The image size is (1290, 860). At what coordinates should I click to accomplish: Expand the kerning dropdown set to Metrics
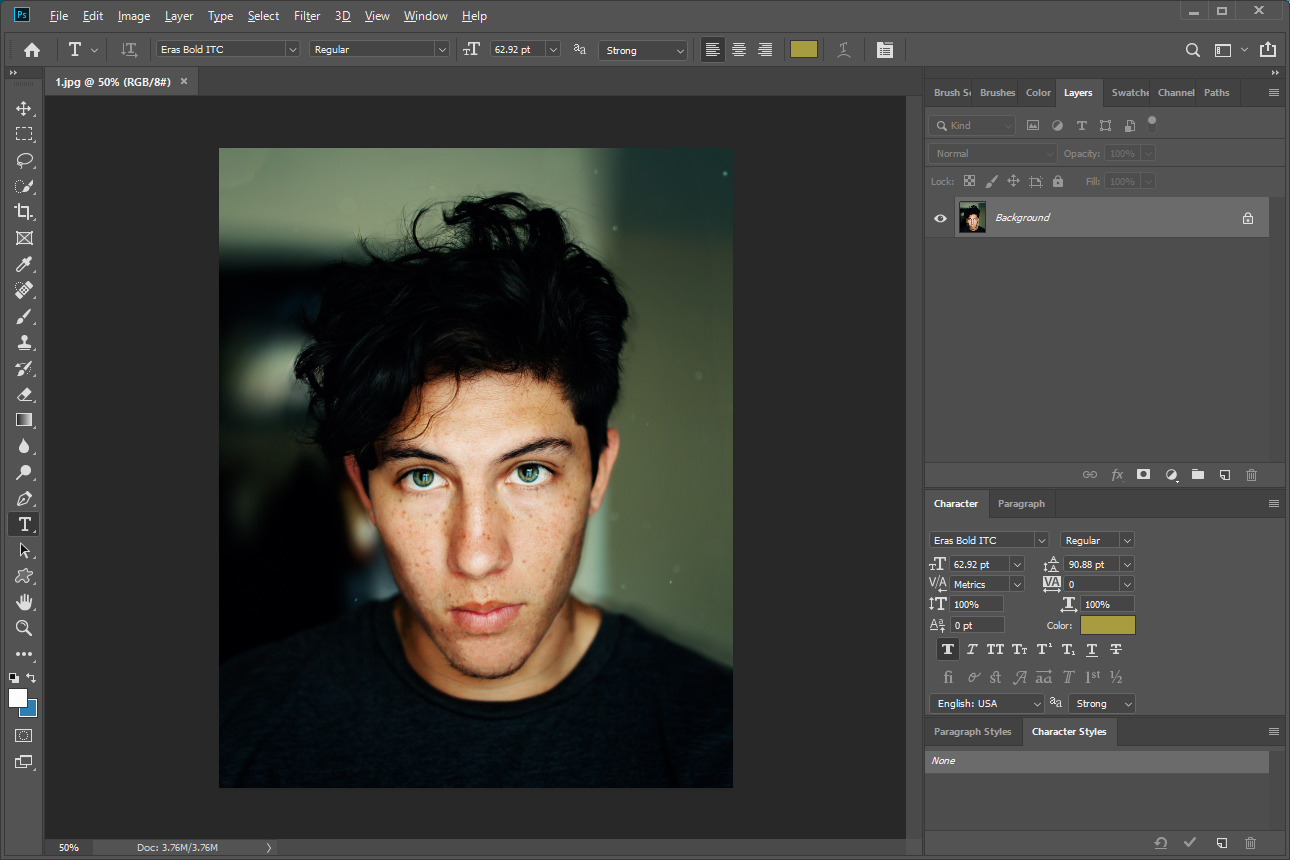[1017, 583]
